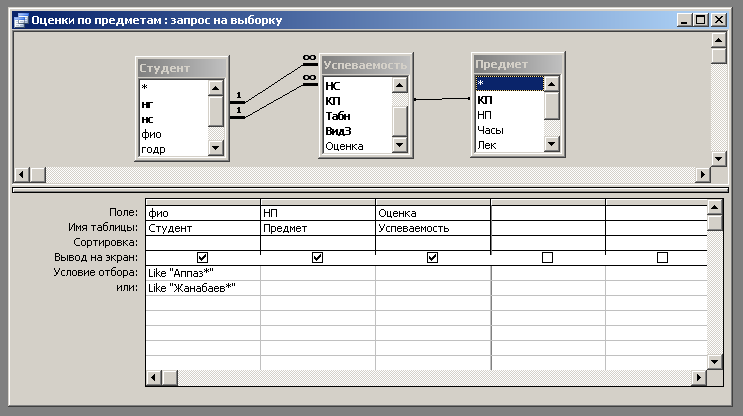Click the design grid scroll-left arrow
The width and height of the screenshot is (743, 416).
coord(154,378)
